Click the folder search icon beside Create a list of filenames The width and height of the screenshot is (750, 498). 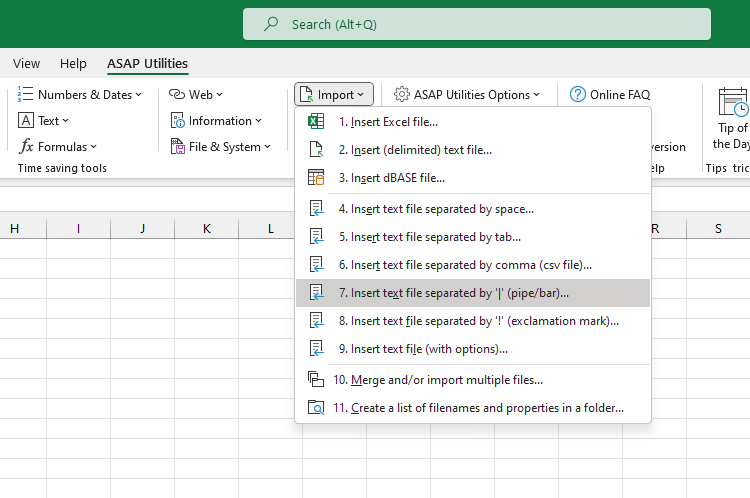click(x=316, y=408)
